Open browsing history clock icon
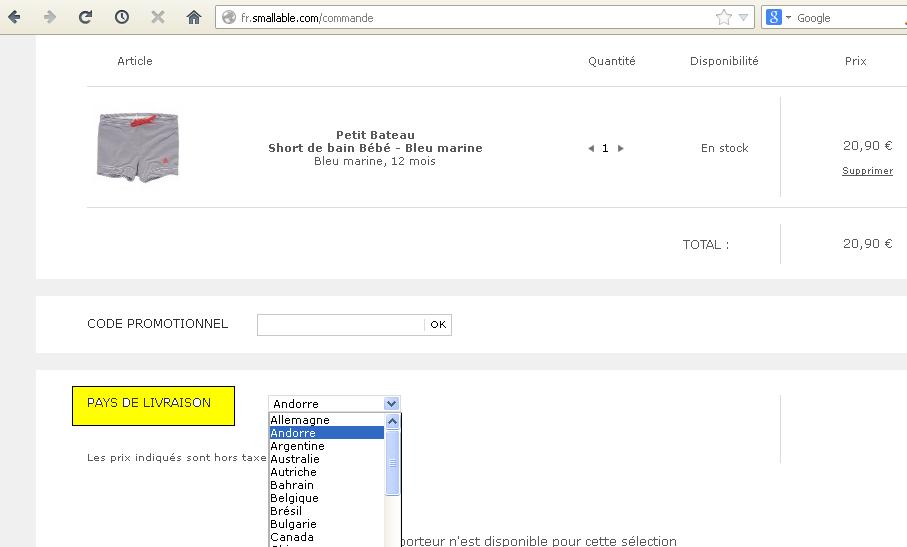This screenshot has width=907, height=547. (x=121, y=17)
